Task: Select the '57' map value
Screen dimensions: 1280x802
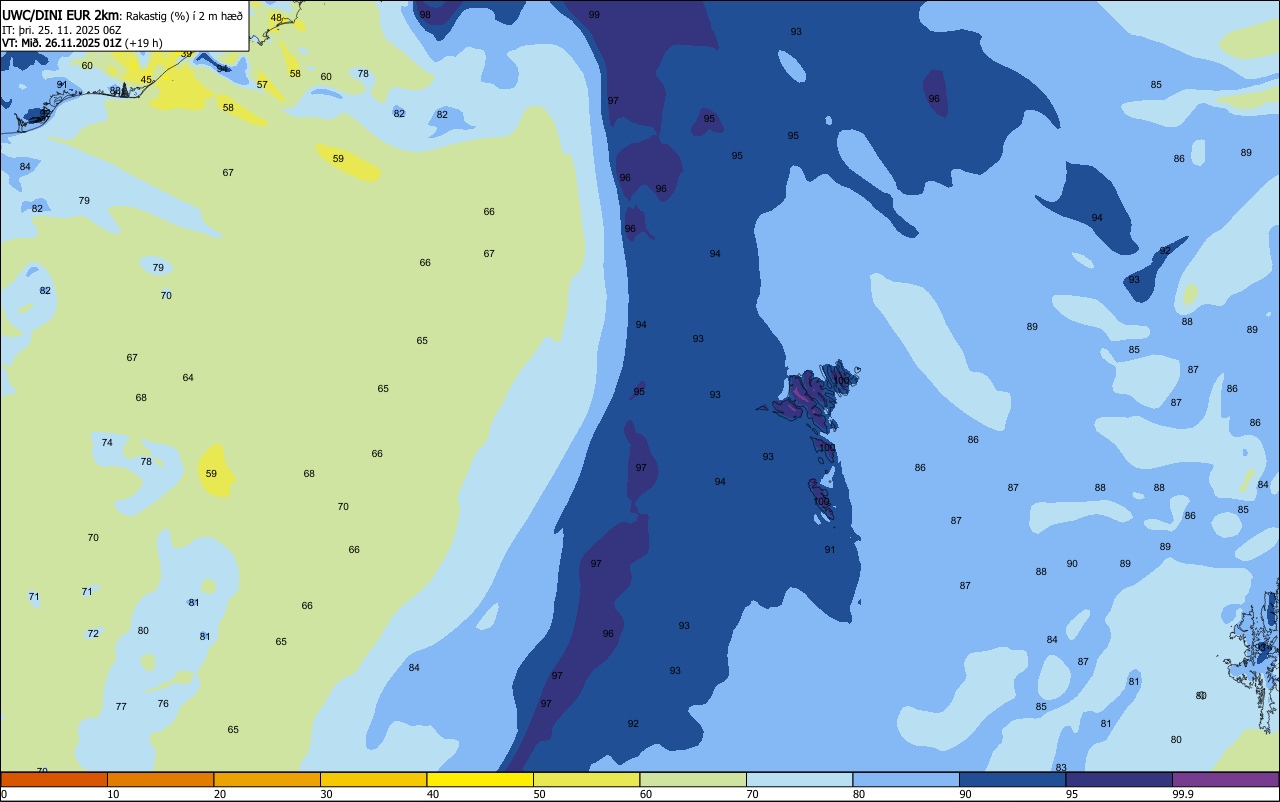Action: coord(262,85)
